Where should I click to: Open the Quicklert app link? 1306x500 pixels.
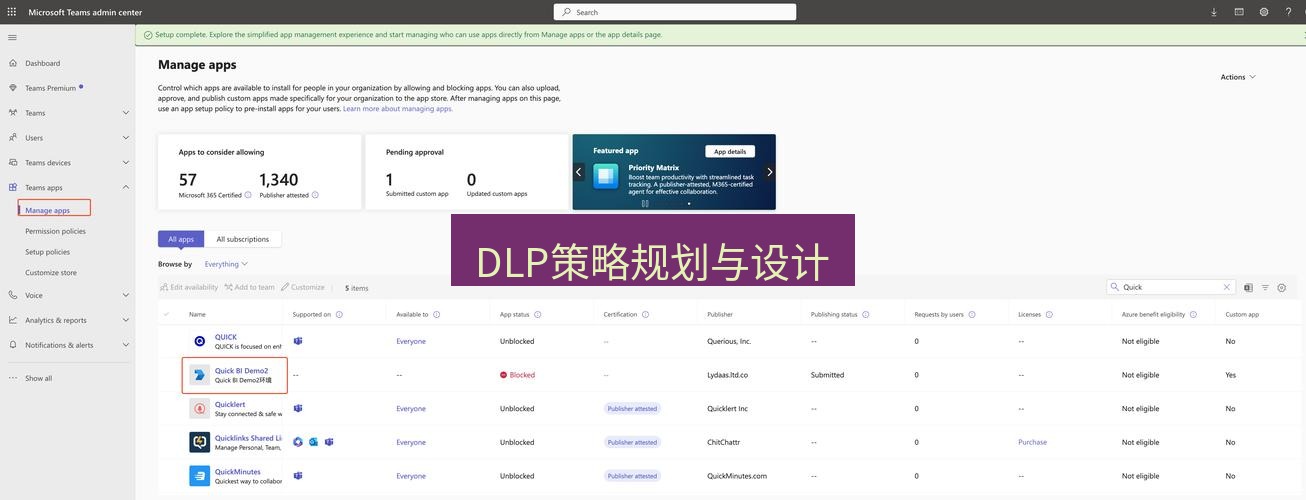click(230, 404)
